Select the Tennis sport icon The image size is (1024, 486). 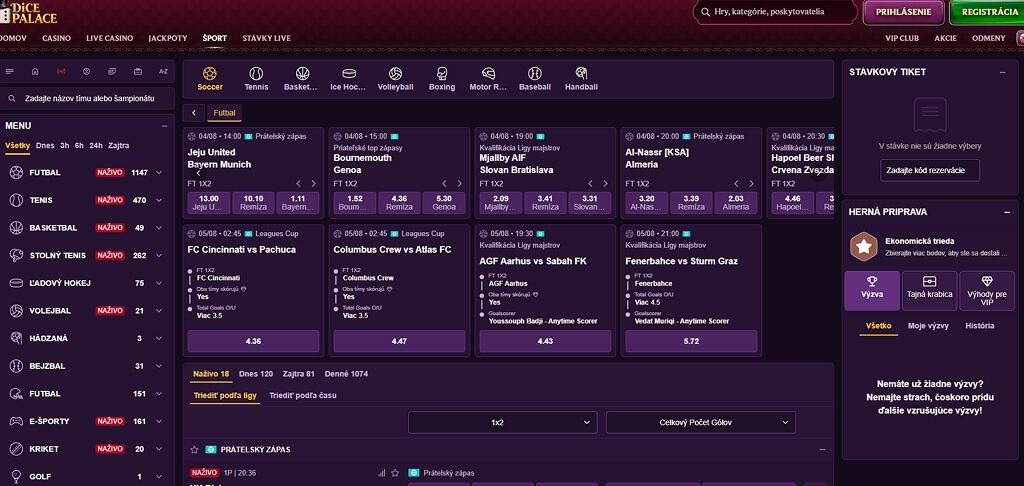point(256,73)
